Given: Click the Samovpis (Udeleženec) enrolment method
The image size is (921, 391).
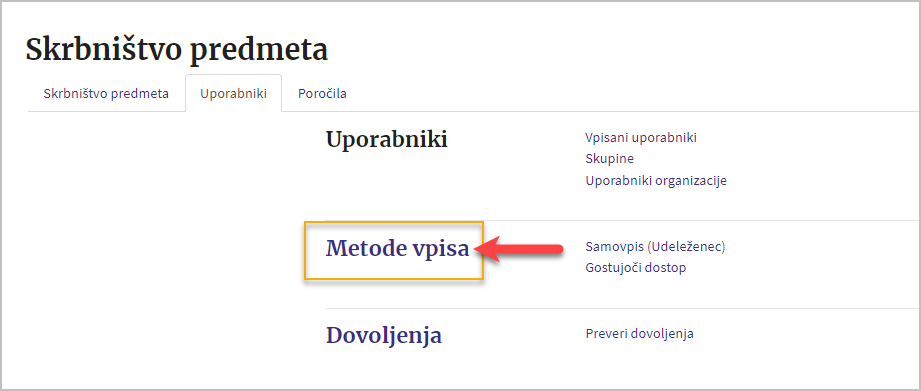Looking at the screenshot, I should [656, 247].
